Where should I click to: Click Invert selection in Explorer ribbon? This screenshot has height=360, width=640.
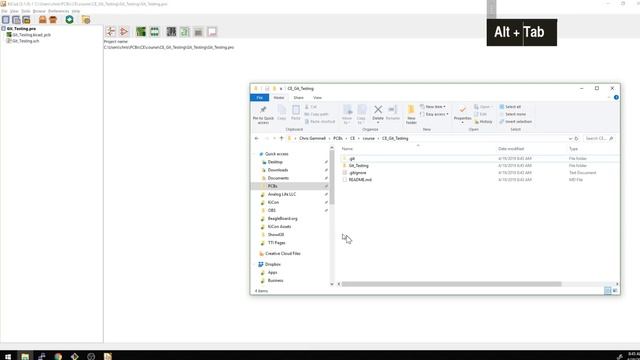tap(516, 122)
